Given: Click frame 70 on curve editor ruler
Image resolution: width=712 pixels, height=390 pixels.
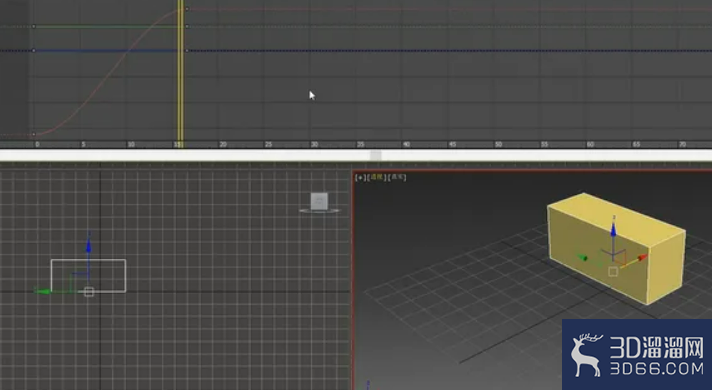Looking at the screenshot, I should 682,144.
